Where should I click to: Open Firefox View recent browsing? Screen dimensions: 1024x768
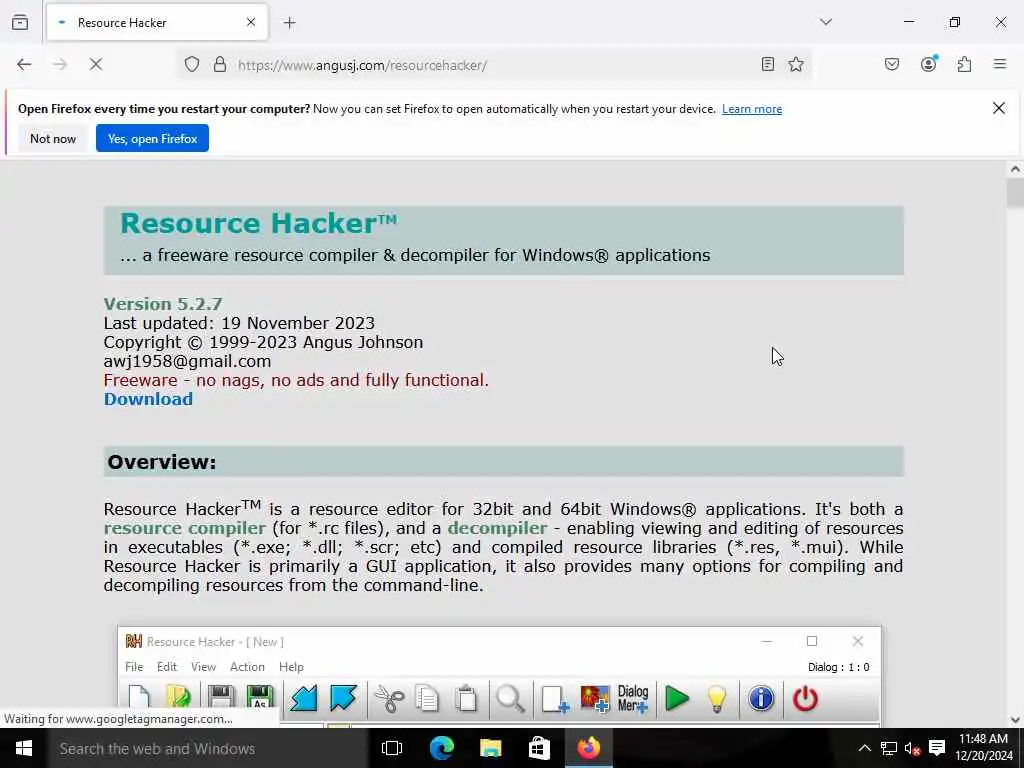[x=20, y=22]
